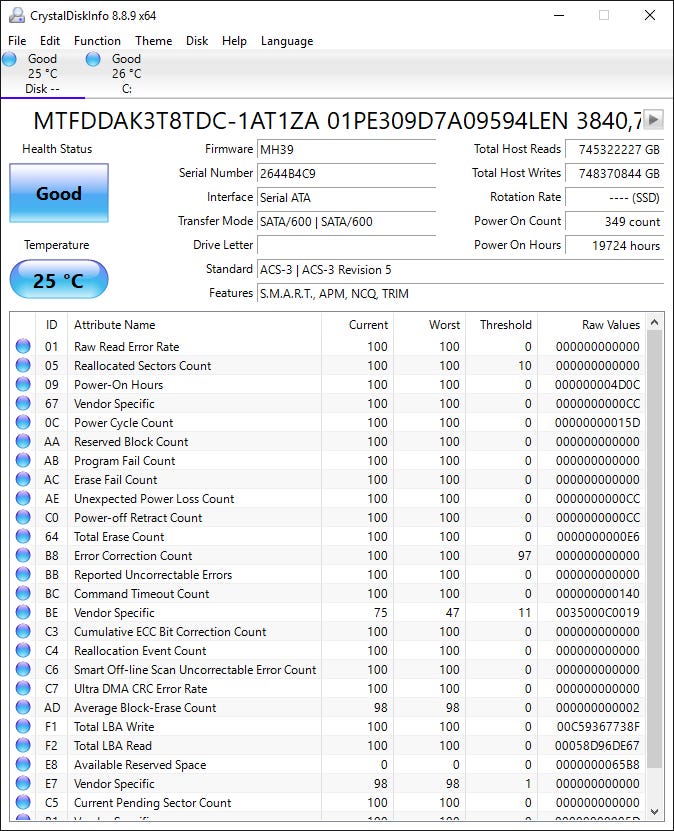Viewport: 674px width, 831px height.
Task: Click status orb for Command Timeout Count
Action: 23,594
